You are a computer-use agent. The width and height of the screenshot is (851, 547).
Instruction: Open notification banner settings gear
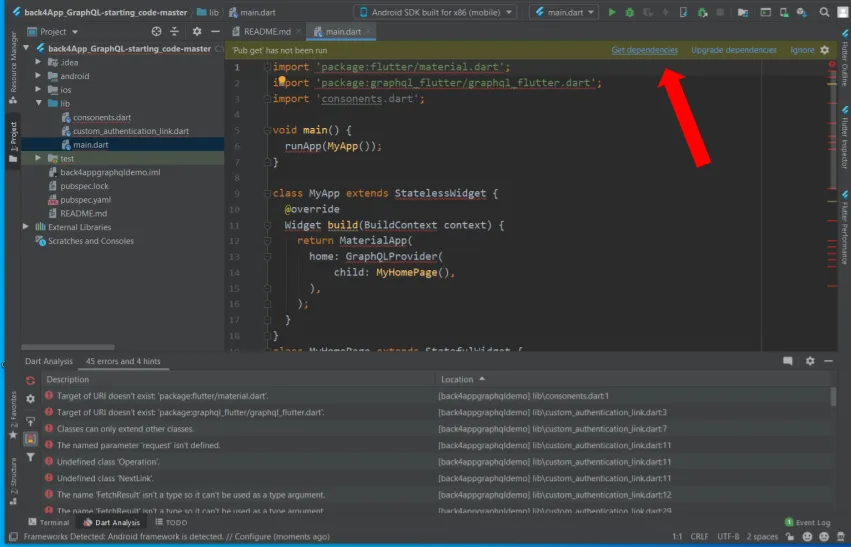(x=824, y=50)
